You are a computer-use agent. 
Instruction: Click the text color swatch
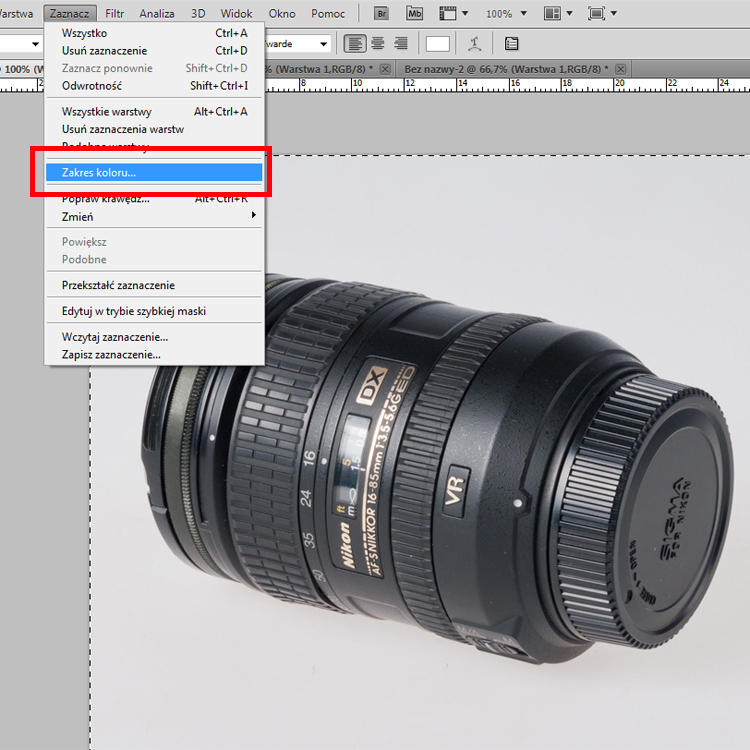pyautogui.click(x=437, y=44)
